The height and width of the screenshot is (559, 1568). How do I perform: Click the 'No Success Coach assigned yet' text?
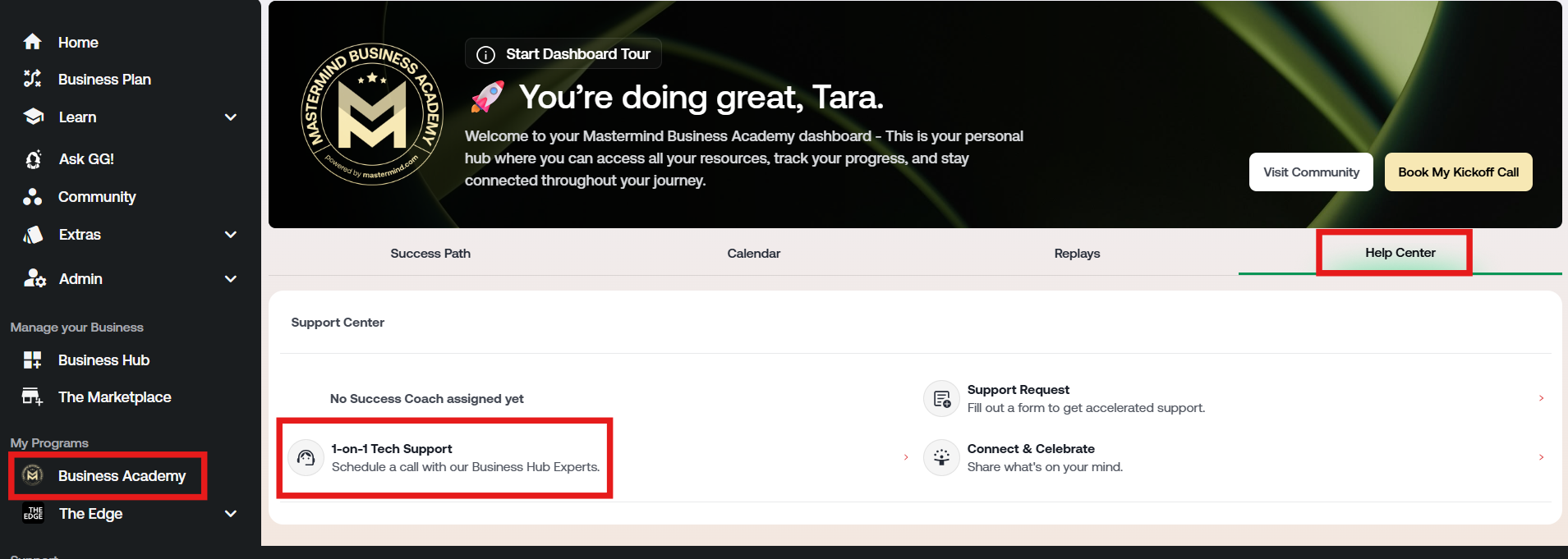coord(426,398)
